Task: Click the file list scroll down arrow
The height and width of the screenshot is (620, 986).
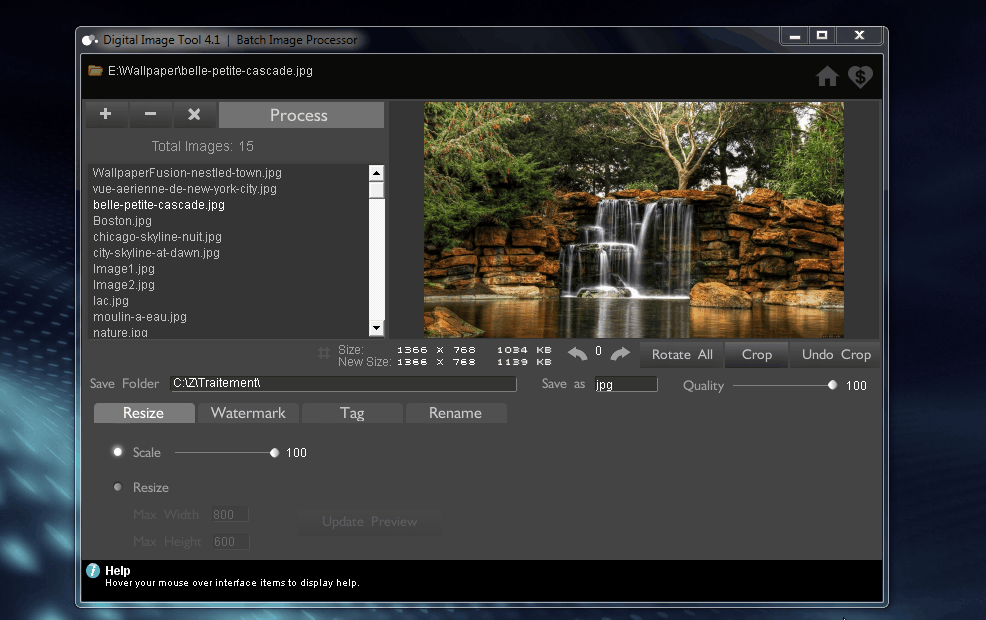Action: tap(377, 328)
